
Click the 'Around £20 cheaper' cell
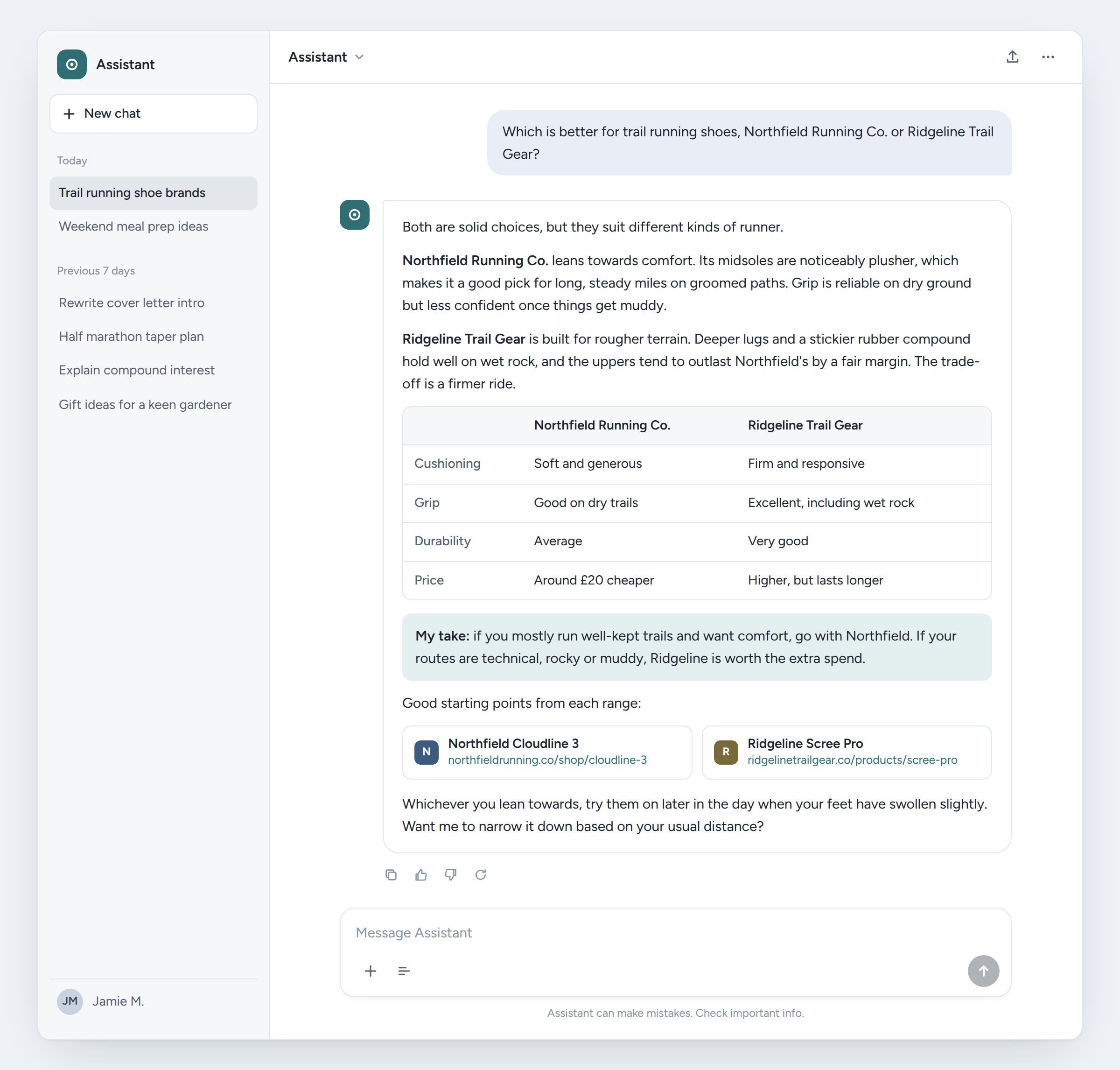click(x=594, y=580)
